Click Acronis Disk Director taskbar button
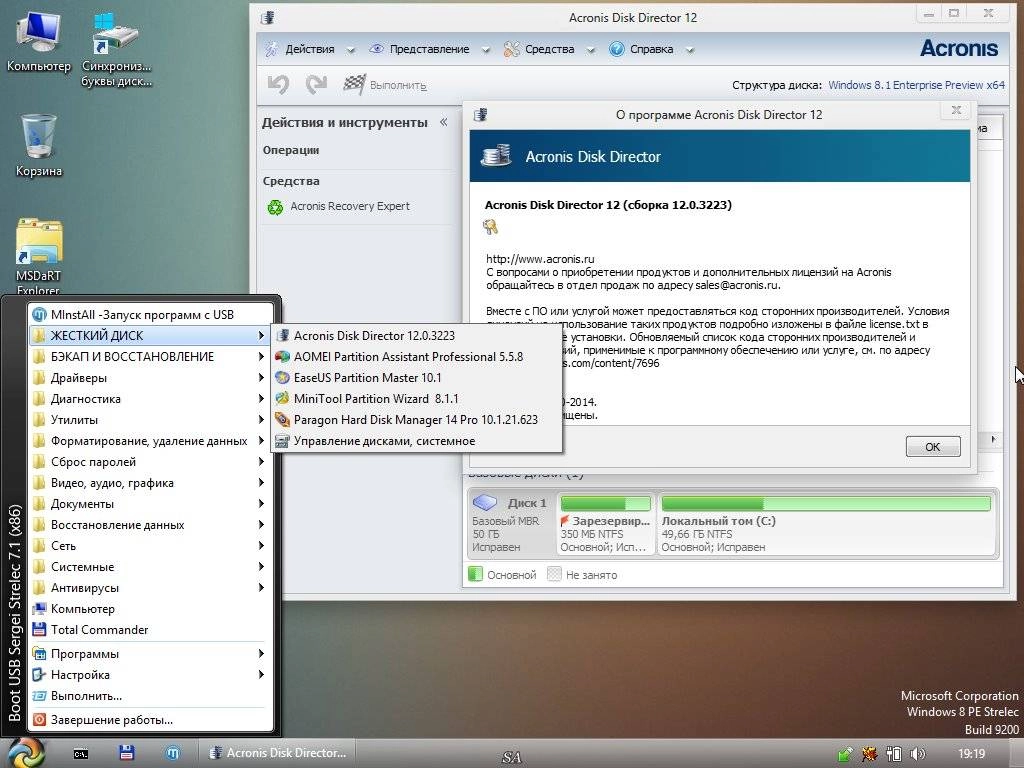1024x768 pixels. coord(277,753)
